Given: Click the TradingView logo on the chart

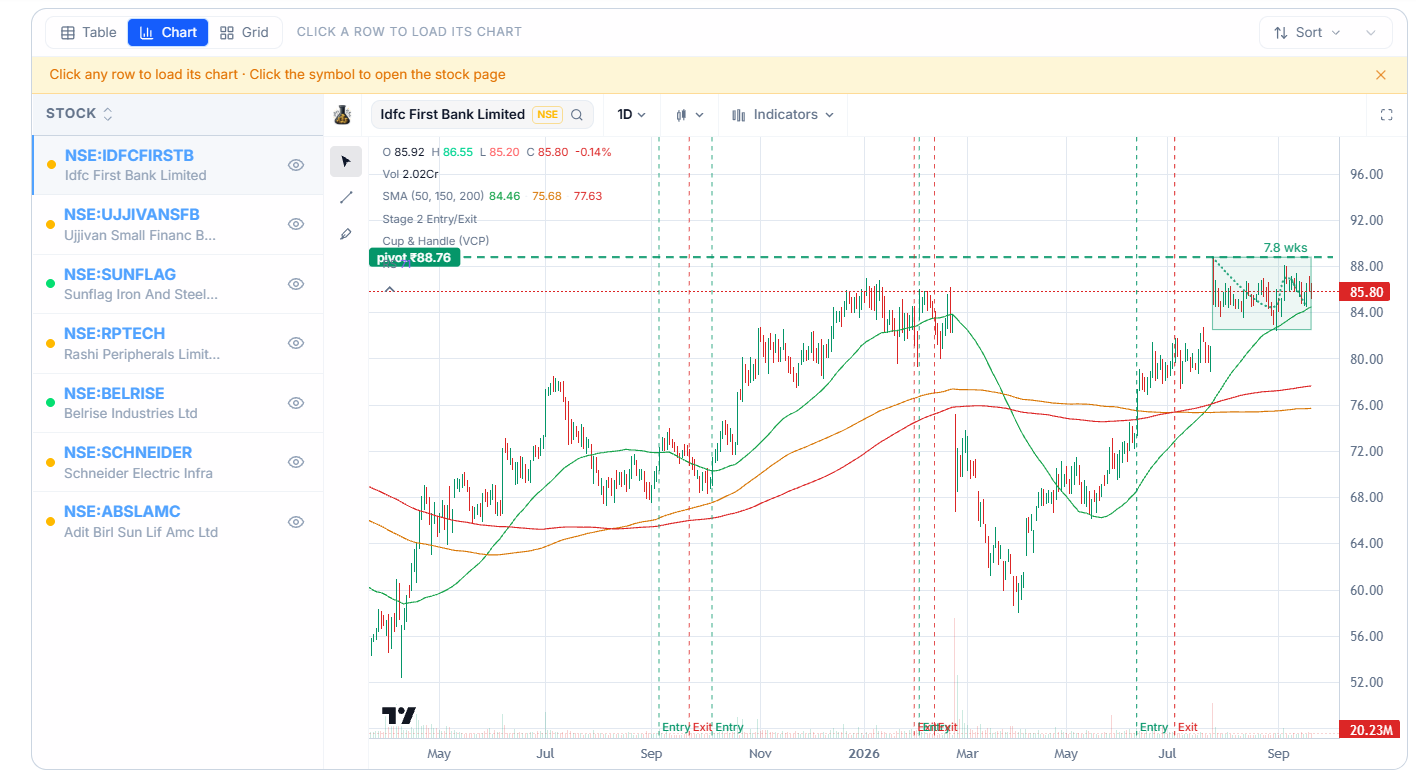Looking at the screenshot, I should click(398, 715).
